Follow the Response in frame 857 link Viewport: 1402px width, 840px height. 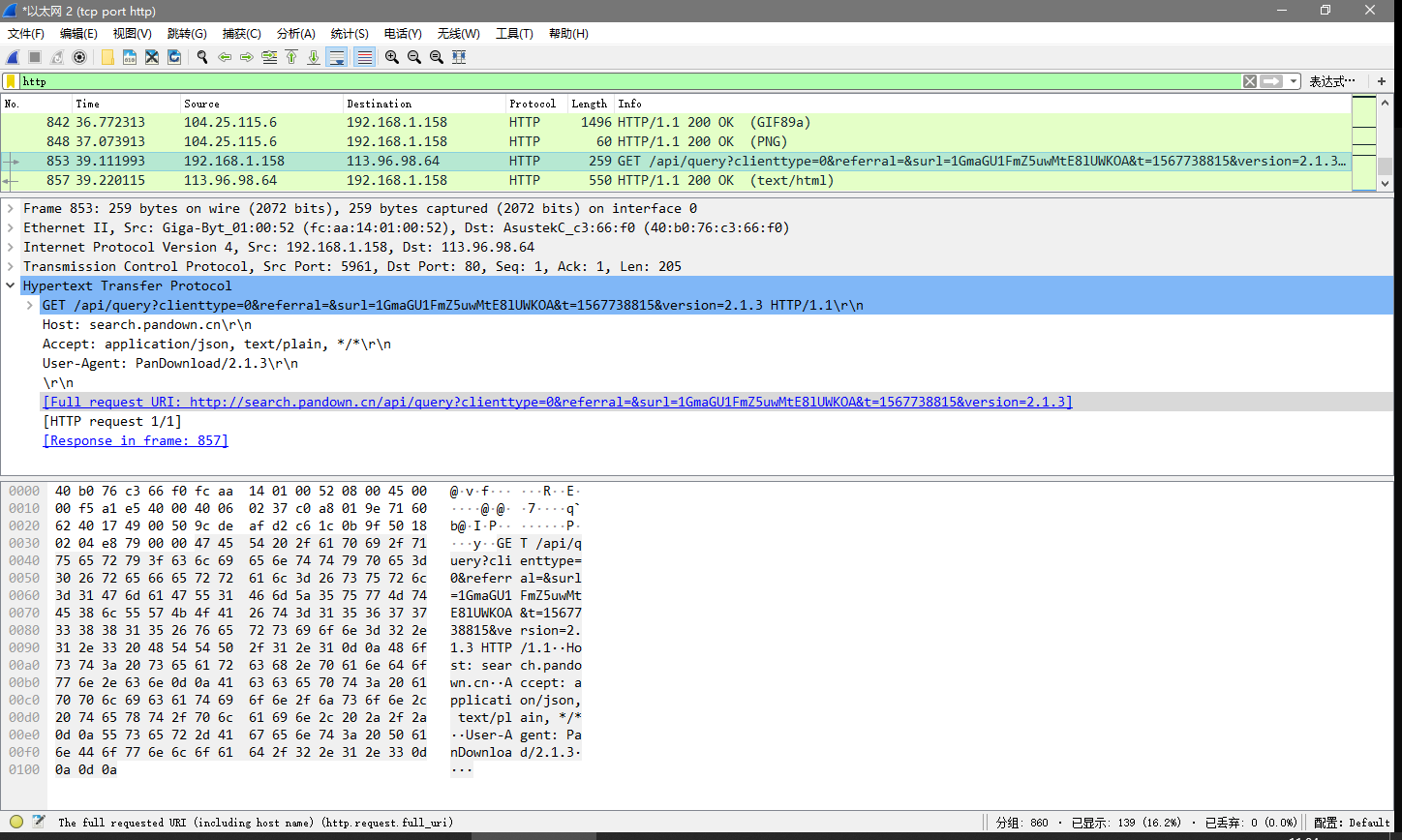136,440
